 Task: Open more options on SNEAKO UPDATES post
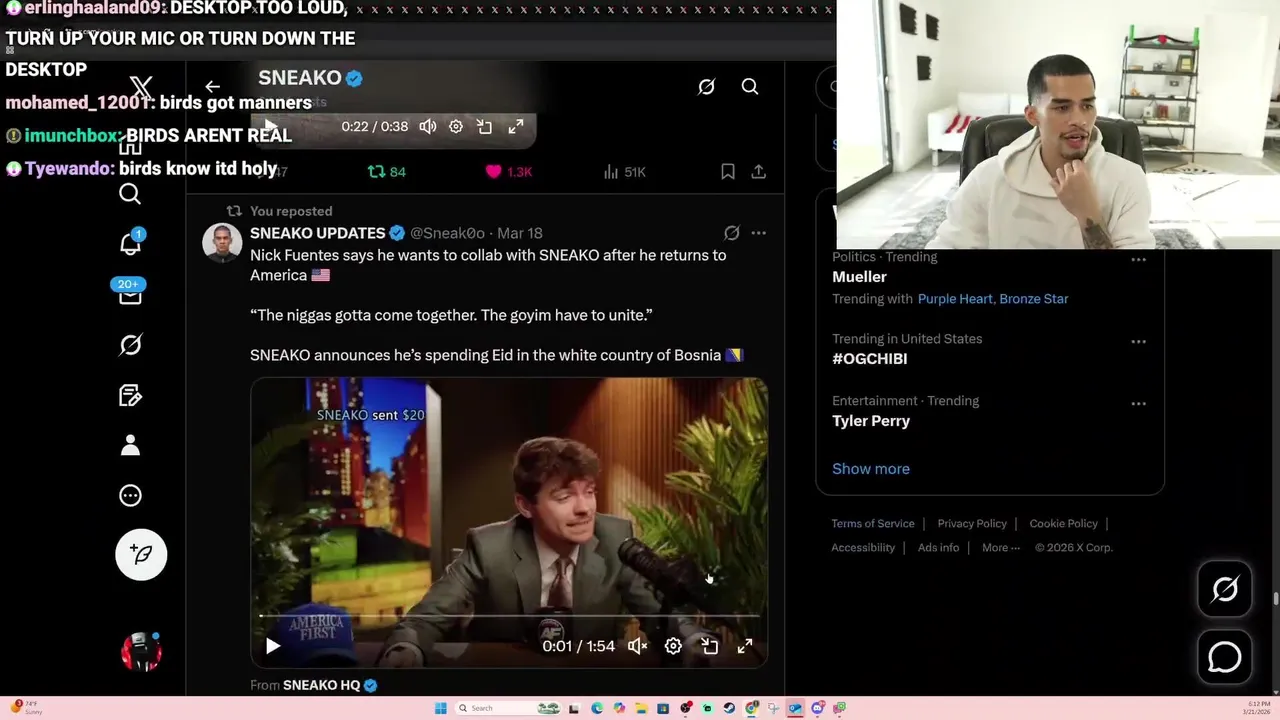coord(759,233)
